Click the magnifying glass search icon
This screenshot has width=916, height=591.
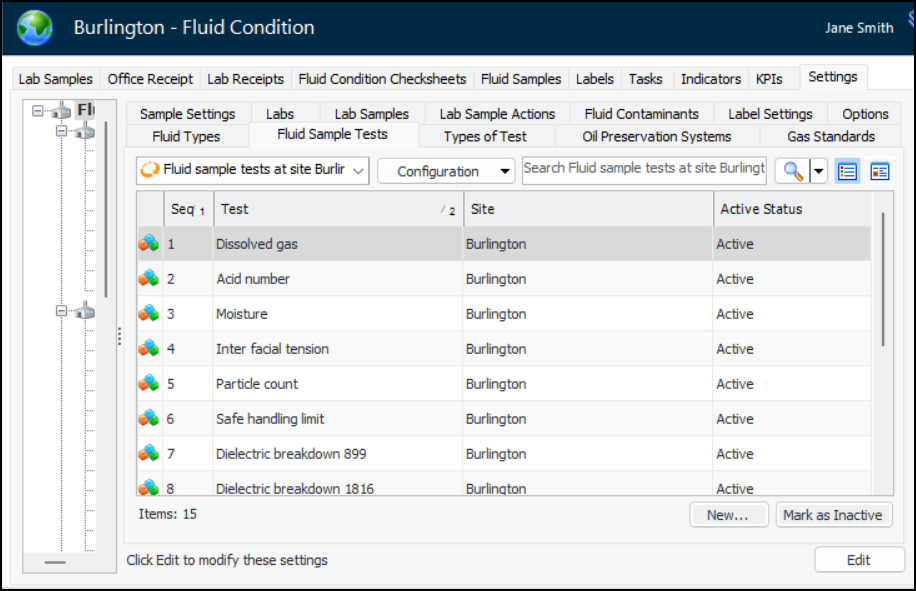pyautogui.click(x=793, y=171)
